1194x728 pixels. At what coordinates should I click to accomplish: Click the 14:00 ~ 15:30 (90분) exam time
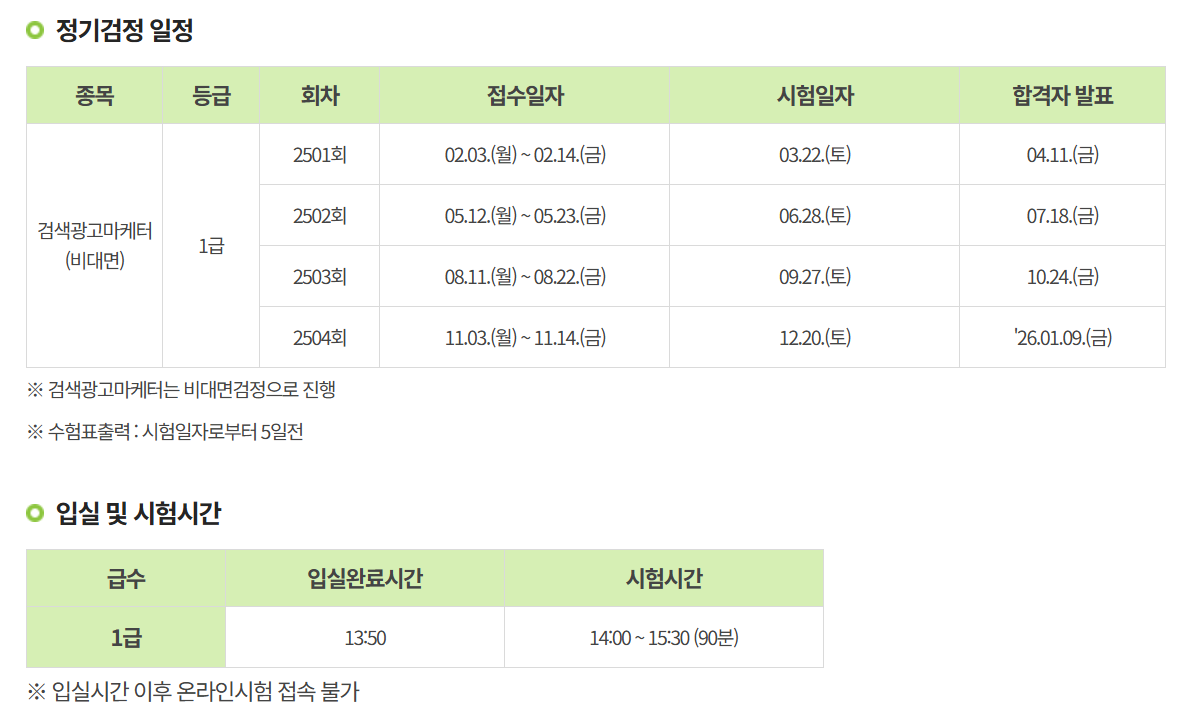[x=664, y=638]
